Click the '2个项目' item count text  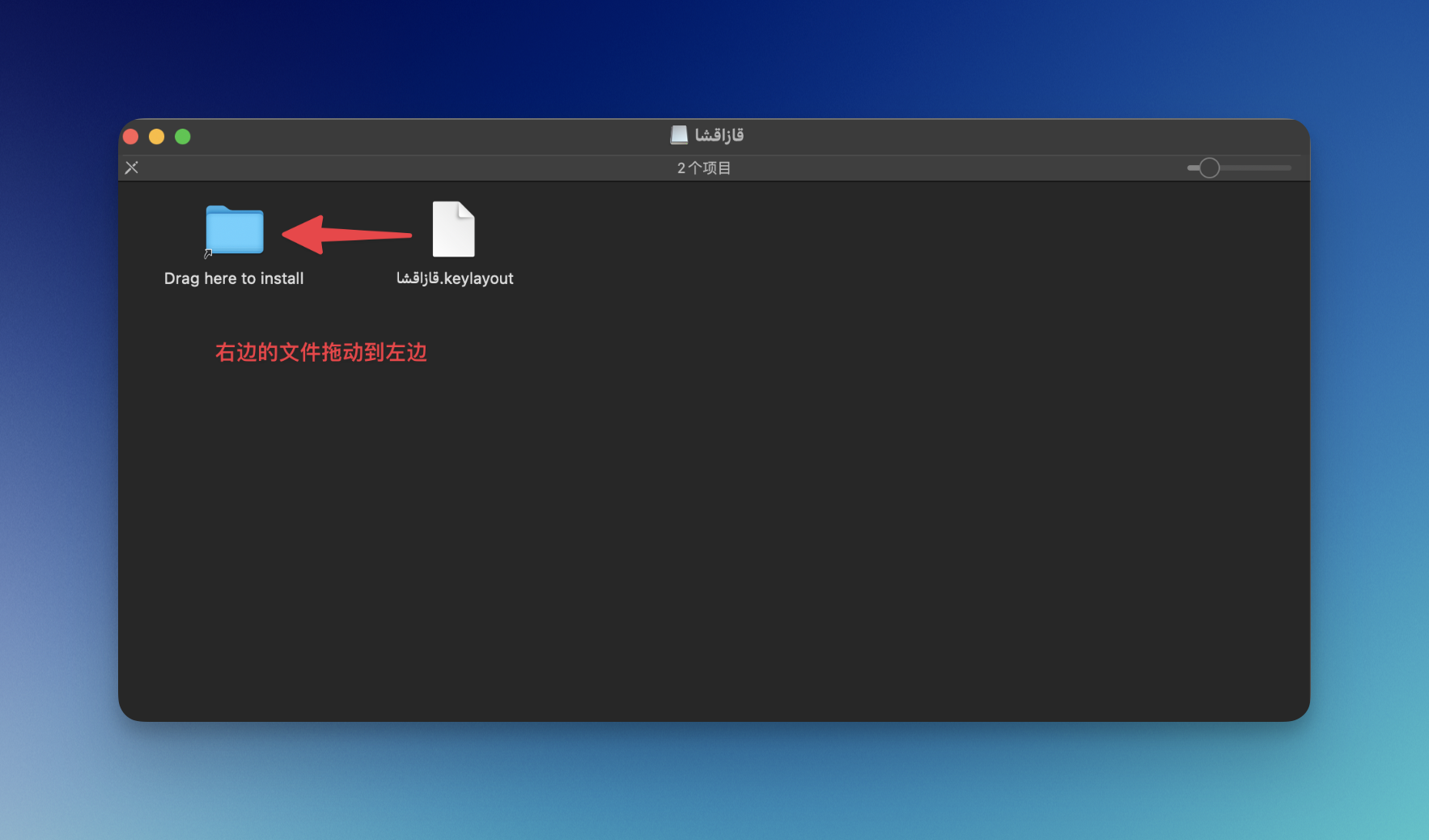[704, 168]
